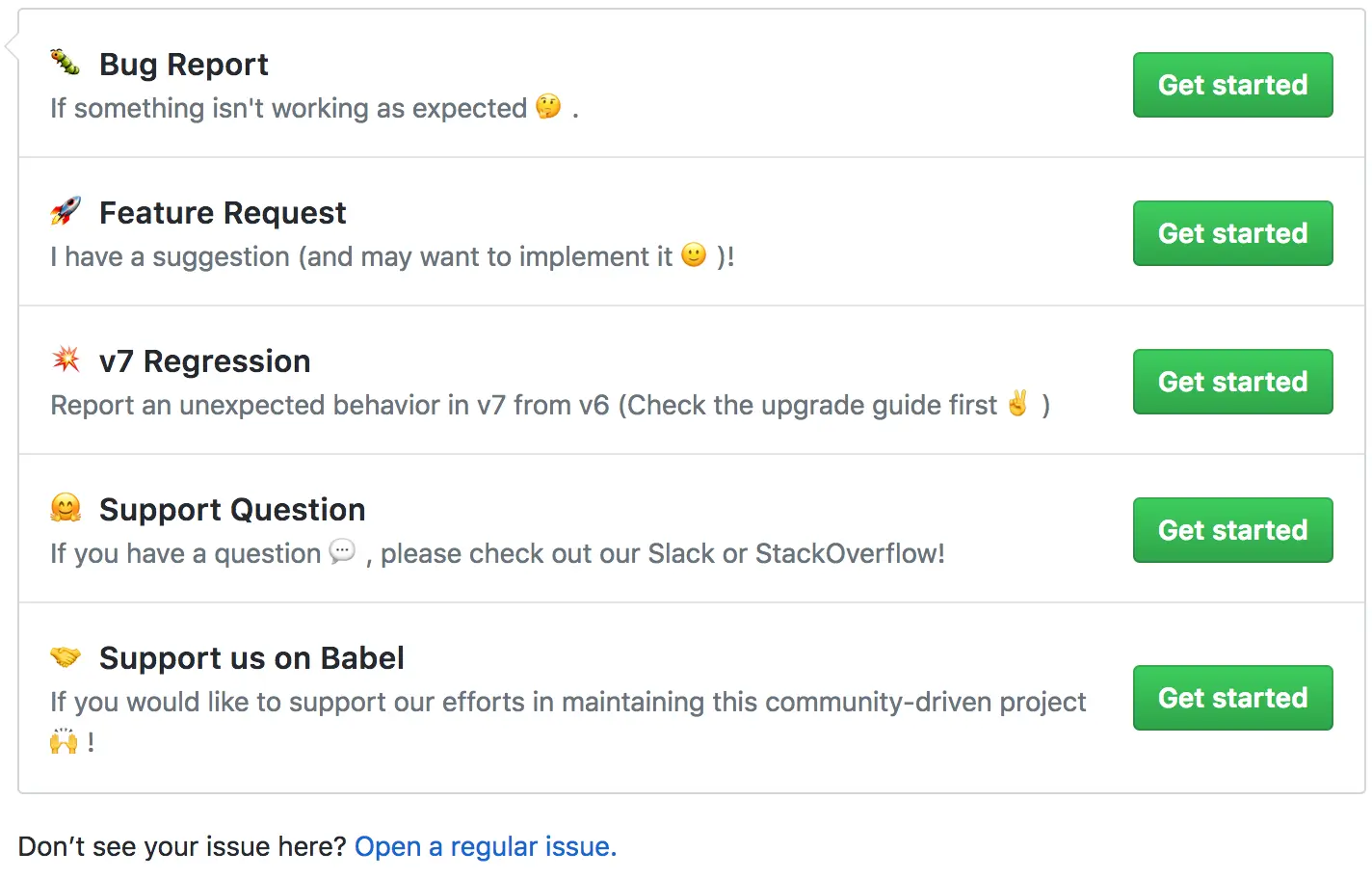Click the bug emoji icon beside Bug Report
Image resolution: width=1372 pixels, height=879 pixels.
click(66, 63)
